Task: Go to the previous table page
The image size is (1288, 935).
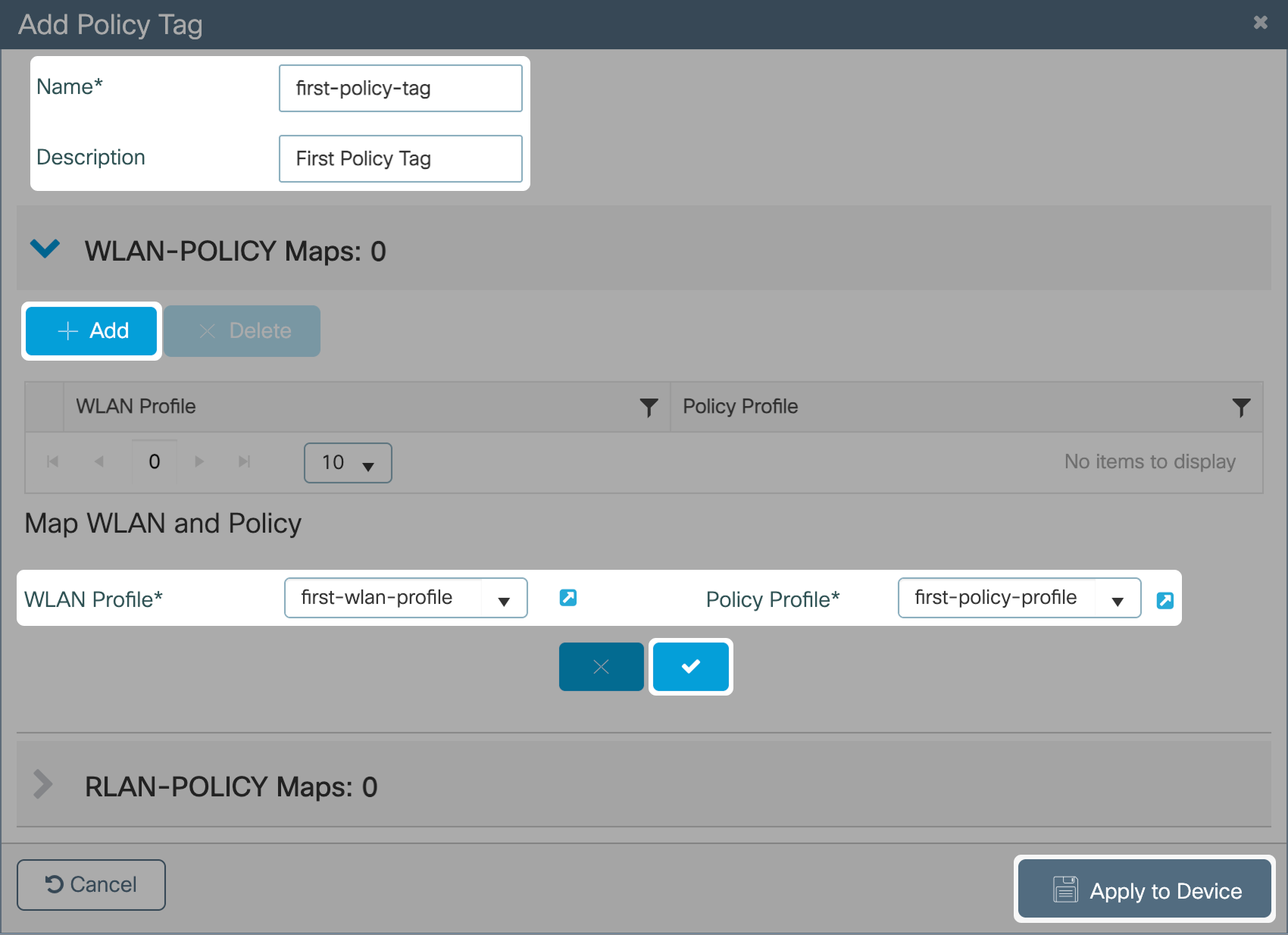Action: [x=98, y=461]
